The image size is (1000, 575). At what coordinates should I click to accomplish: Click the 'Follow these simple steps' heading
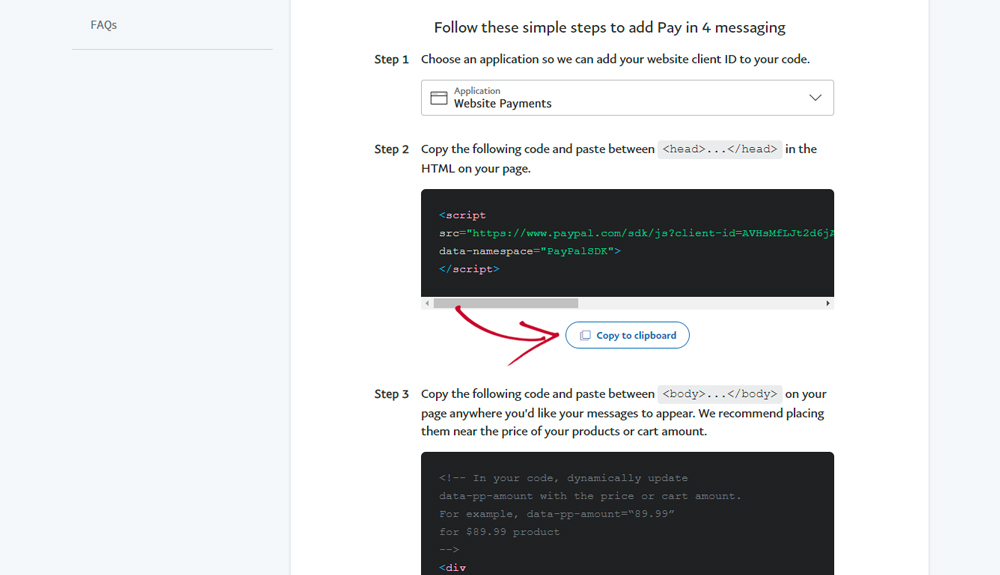point(609,28)
